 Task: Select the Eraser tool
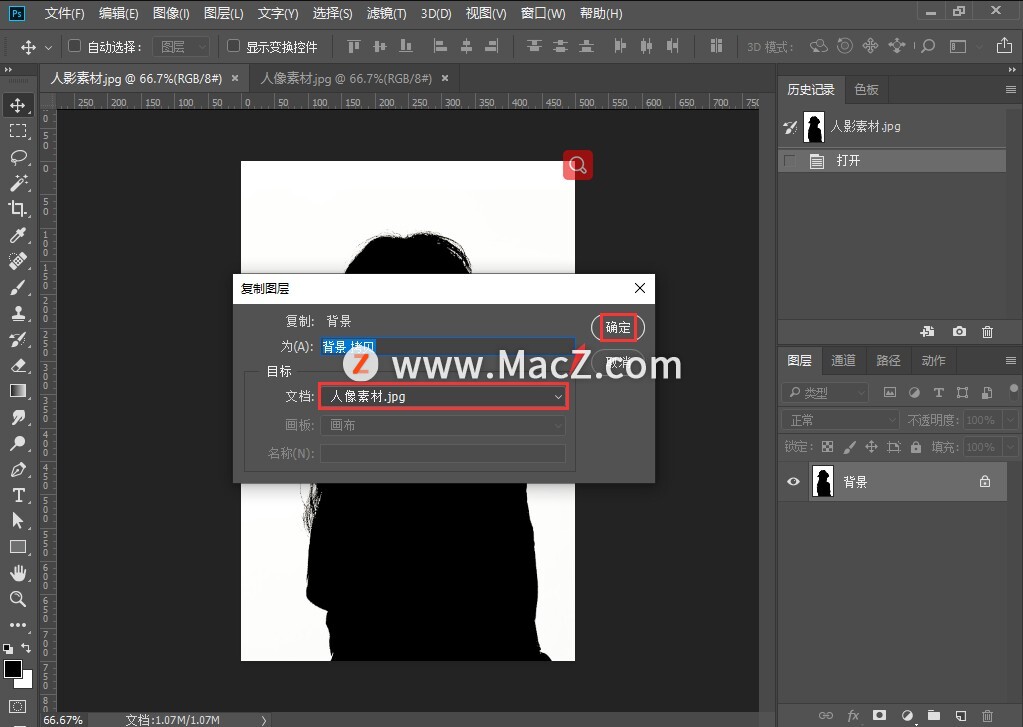click(x=18, y=365)
